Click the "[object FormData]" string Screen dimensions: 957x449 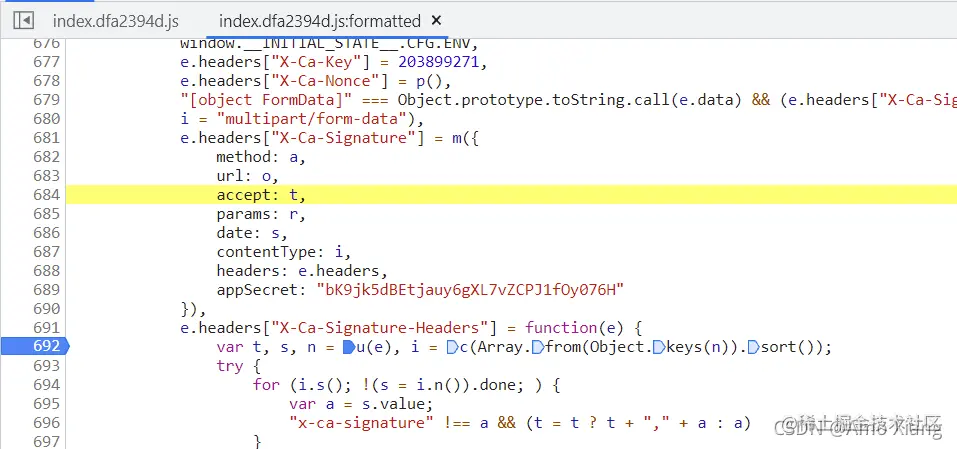point(266,99)
